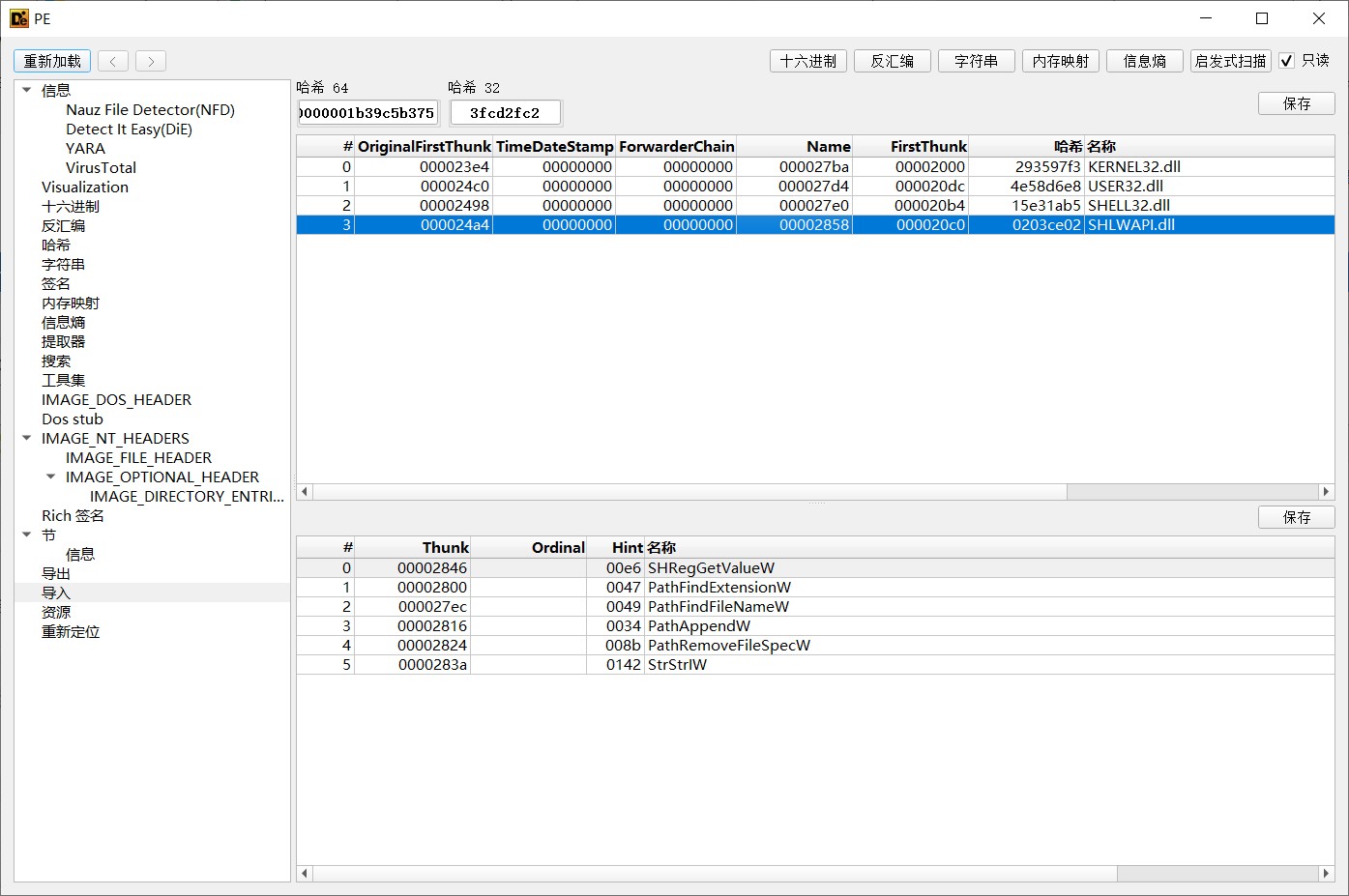Click the back navigation arrow button
The width and height of the screenshot is (1349, 896).
113,61
